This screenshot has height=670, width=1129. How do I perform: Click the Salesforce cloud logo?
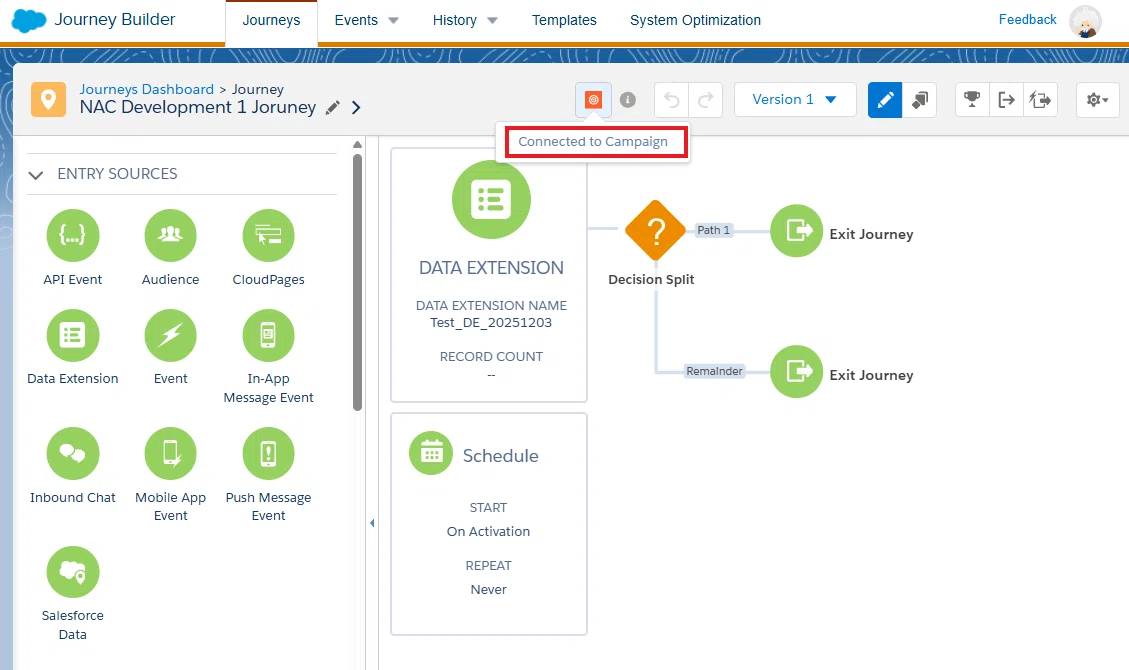coord(29,20)
